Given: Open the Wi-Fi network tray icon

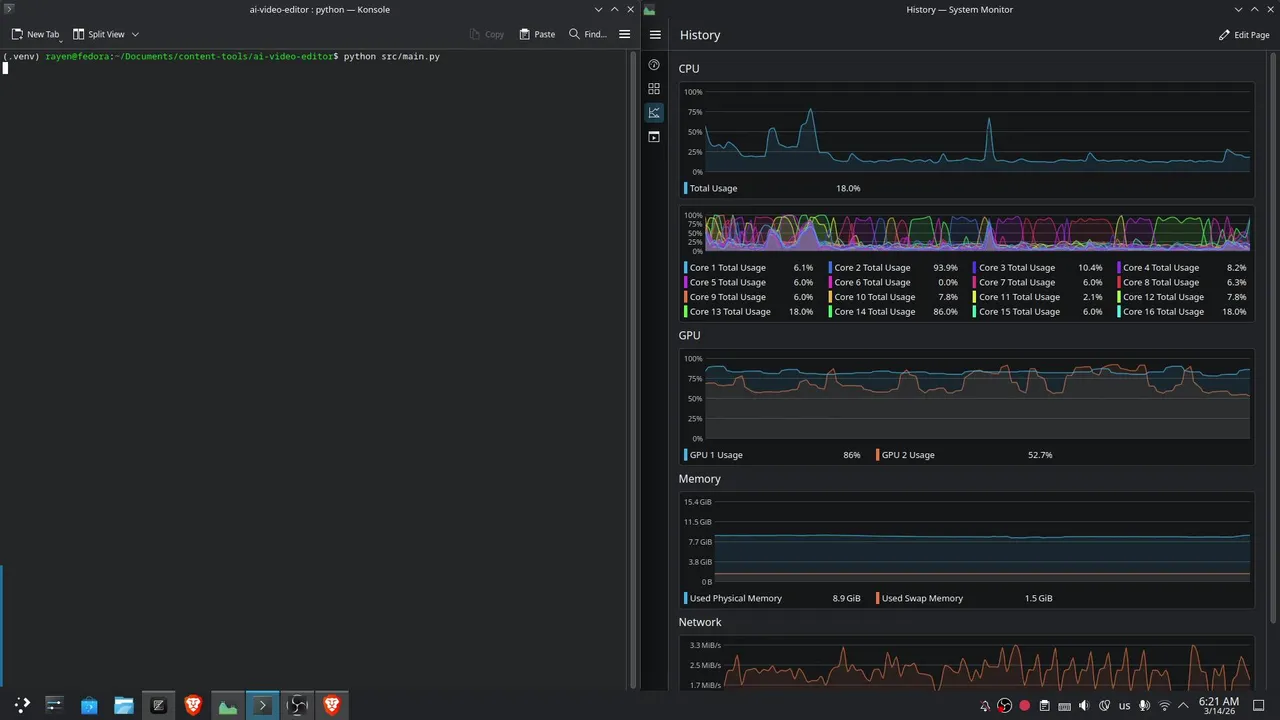Looking at the screenshot, I should click(x=1164, y=706).
